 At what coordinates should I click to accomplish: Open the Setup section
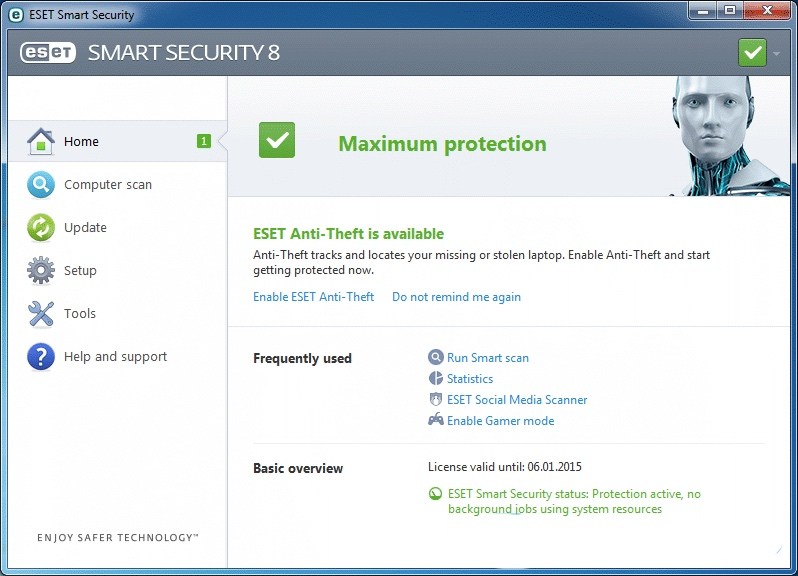click(x=80, y=271)
